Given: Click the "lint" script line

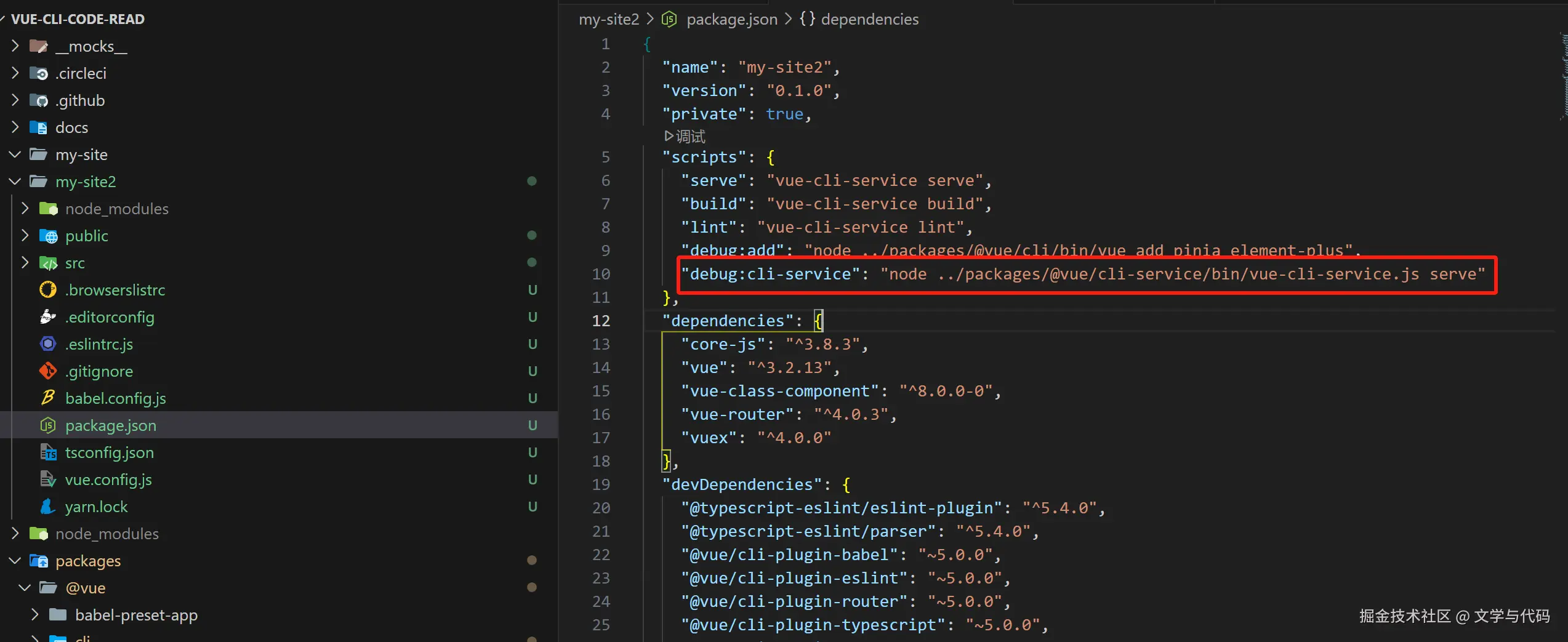Looking at the screenshot, I should (827, 227).
